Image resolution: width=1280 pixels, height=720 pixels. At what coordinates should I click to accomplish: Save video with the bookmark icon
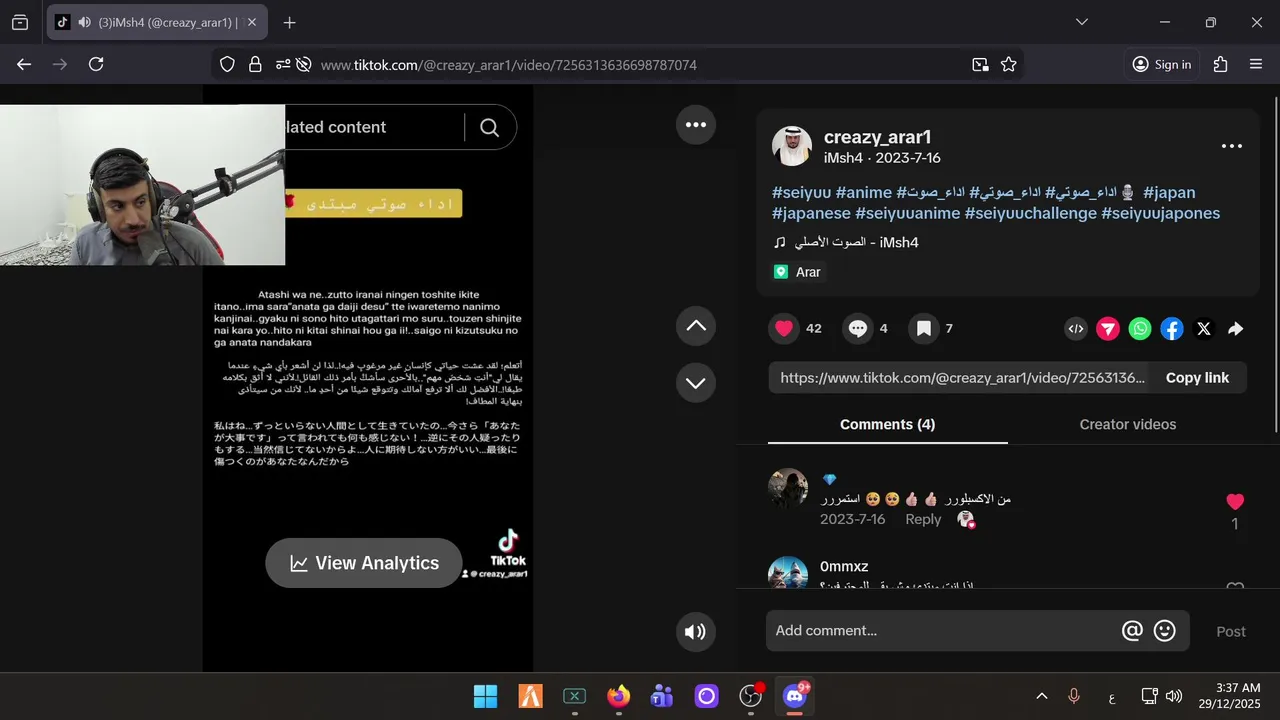924,328
